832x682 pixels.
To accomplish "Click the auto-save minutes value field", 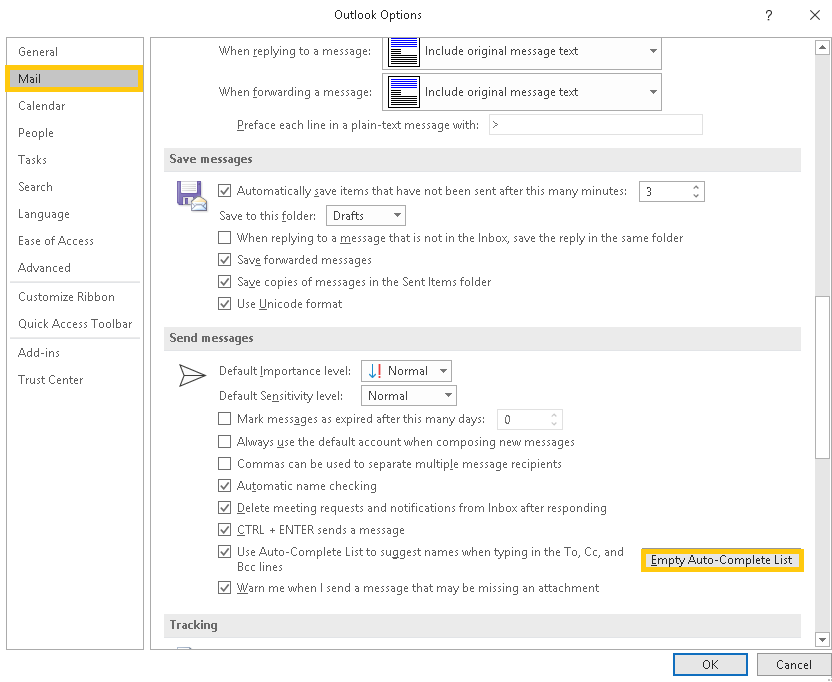I will (x=665, y=191).
